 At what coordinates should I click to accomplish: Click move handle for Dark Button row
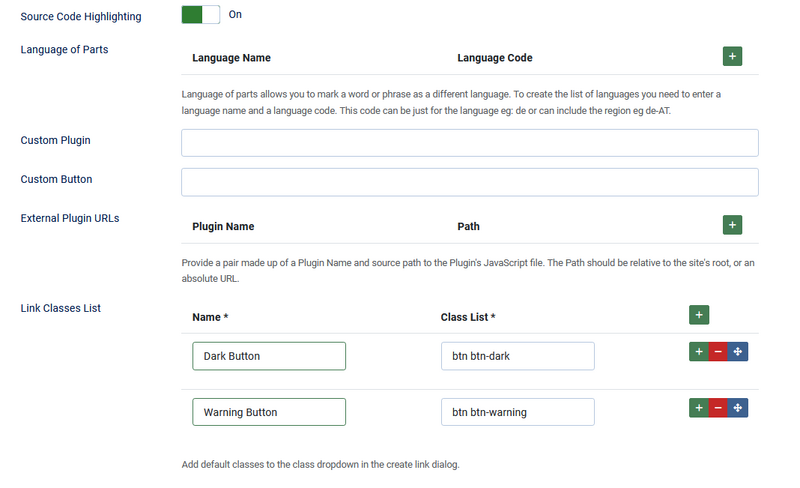737,352
